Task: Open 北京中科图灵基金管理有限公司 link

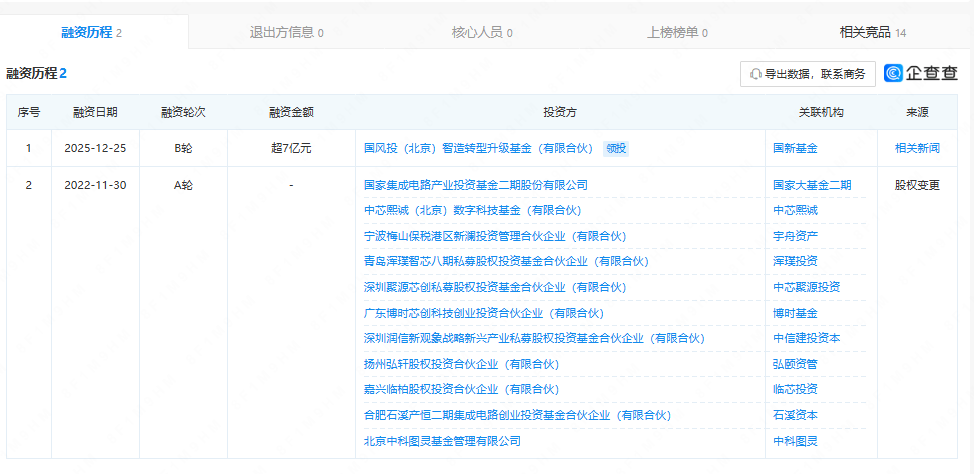Action: pyautogui.click(x=442, y=441)
